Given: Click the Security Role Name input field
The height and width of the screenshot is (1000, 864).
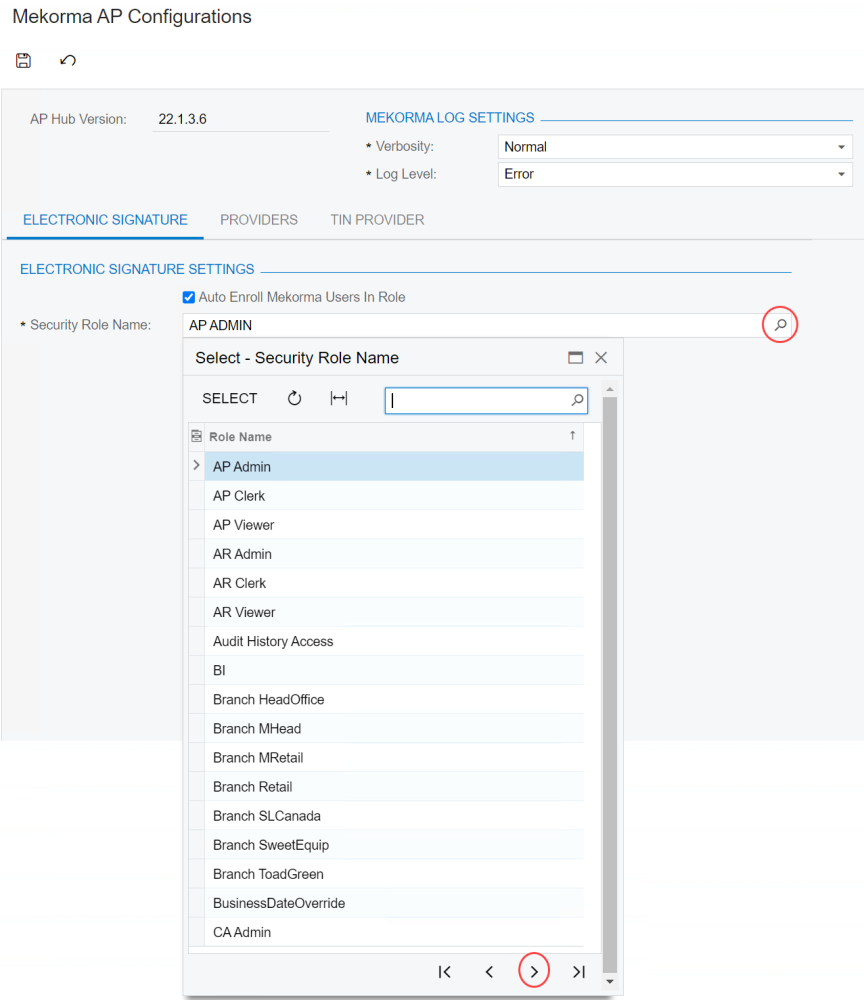Looking at the screenshot, I should pos(472,325).
